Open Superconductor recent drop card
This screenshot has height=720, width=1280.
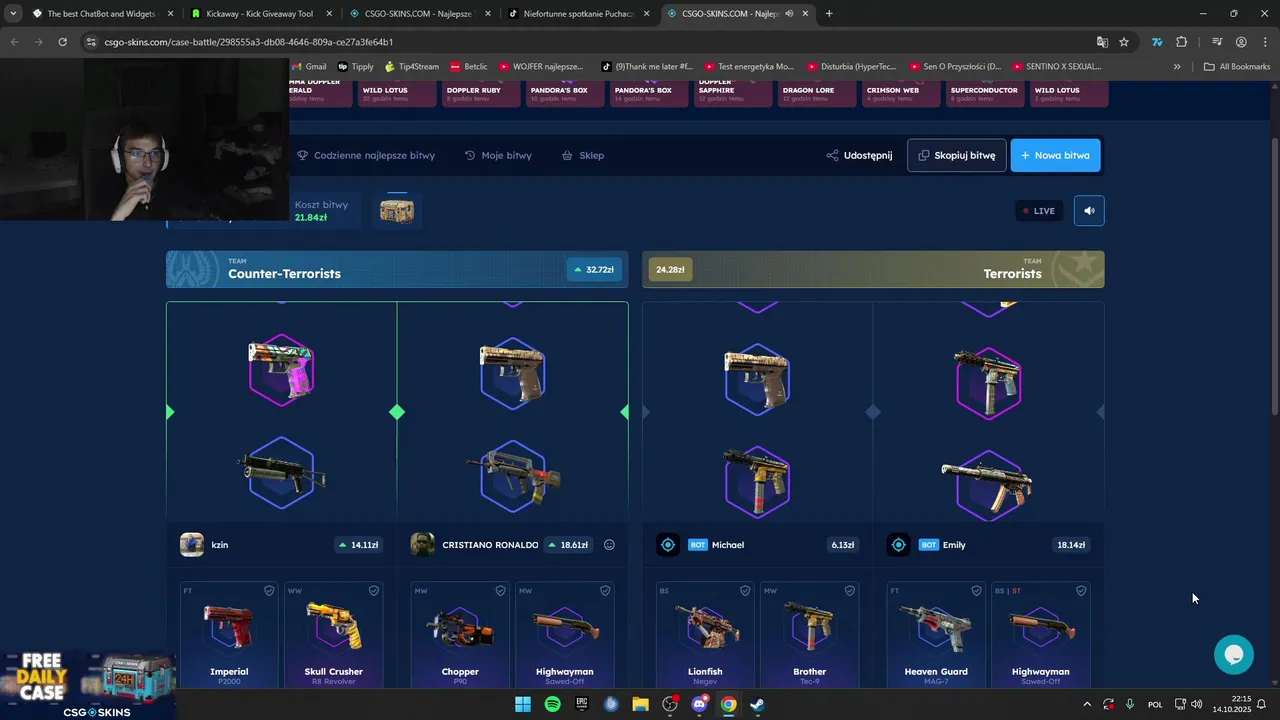coord(984,93)
